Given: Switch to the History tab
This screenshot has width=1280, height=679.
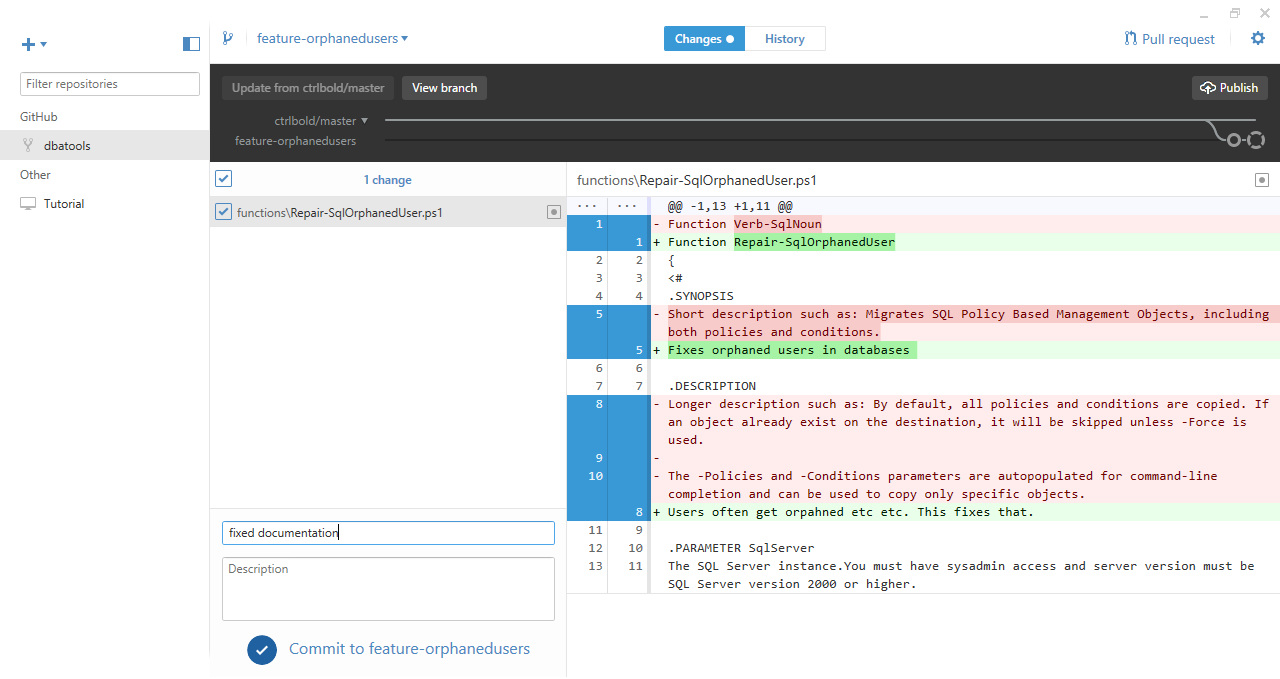Looking at the screenshot, I should coord(785,39).
